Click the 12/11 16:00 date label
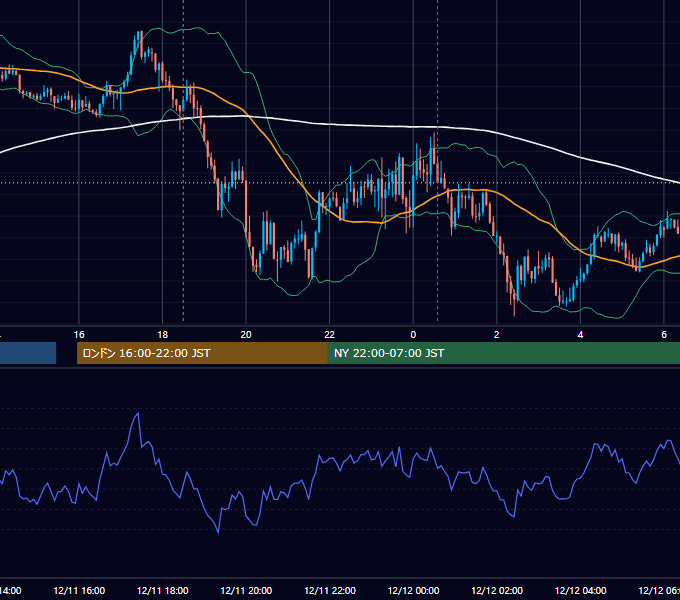This screenshot has height=600, width=680. point(79,590)
